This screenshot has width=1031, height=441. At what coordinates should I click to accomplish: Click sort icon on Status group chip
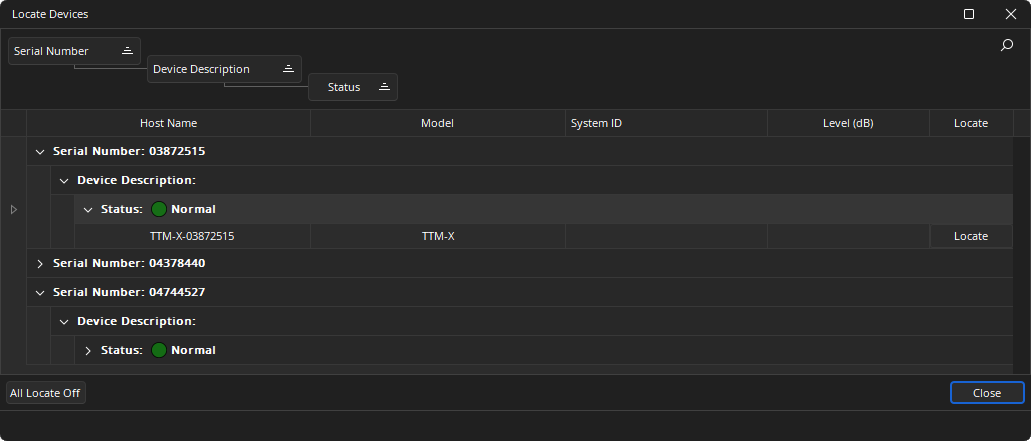pos(384,88)
